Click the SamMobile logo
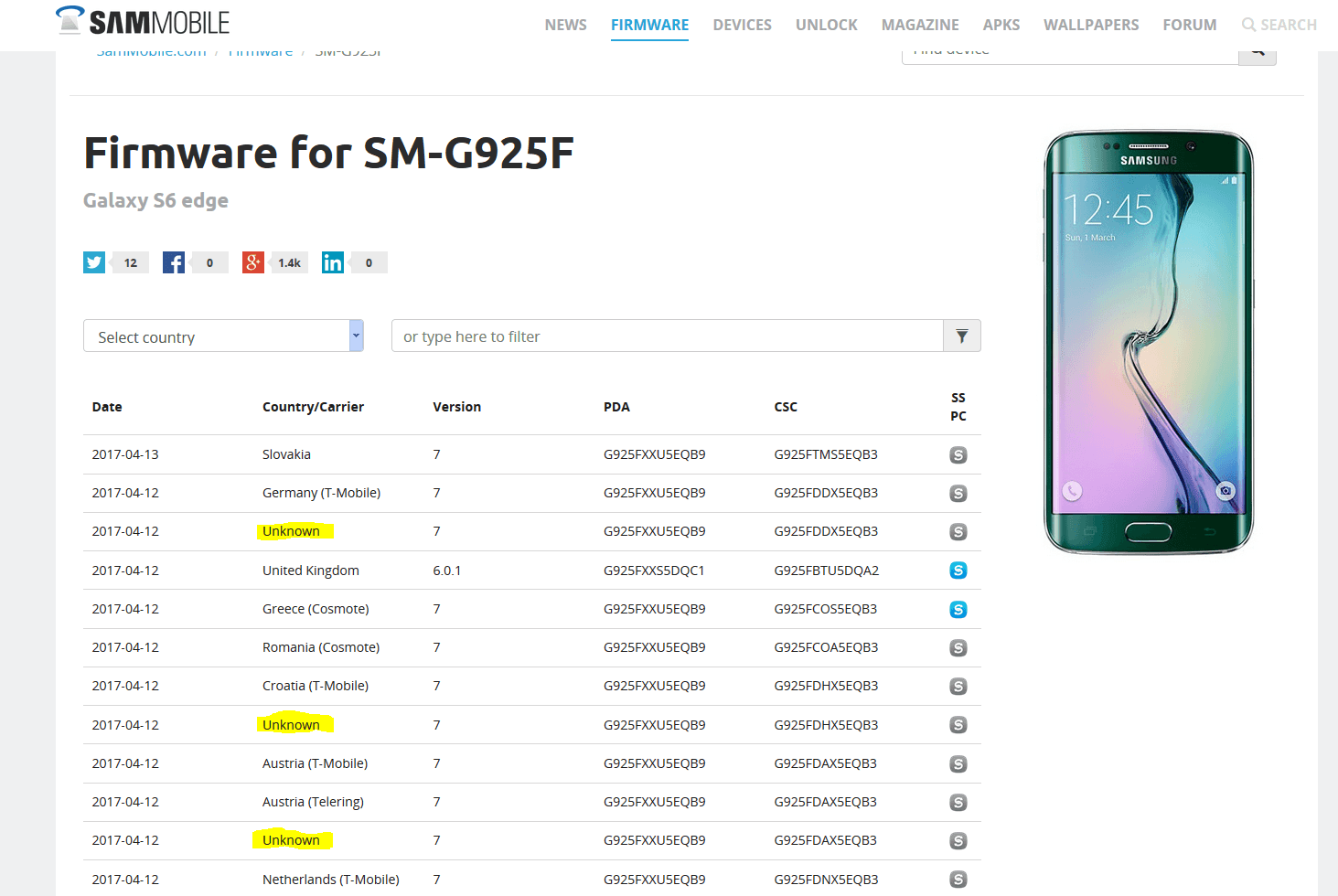Viewport: 1338px width, 896px height. pyautogui.click(x=143, y=21)
